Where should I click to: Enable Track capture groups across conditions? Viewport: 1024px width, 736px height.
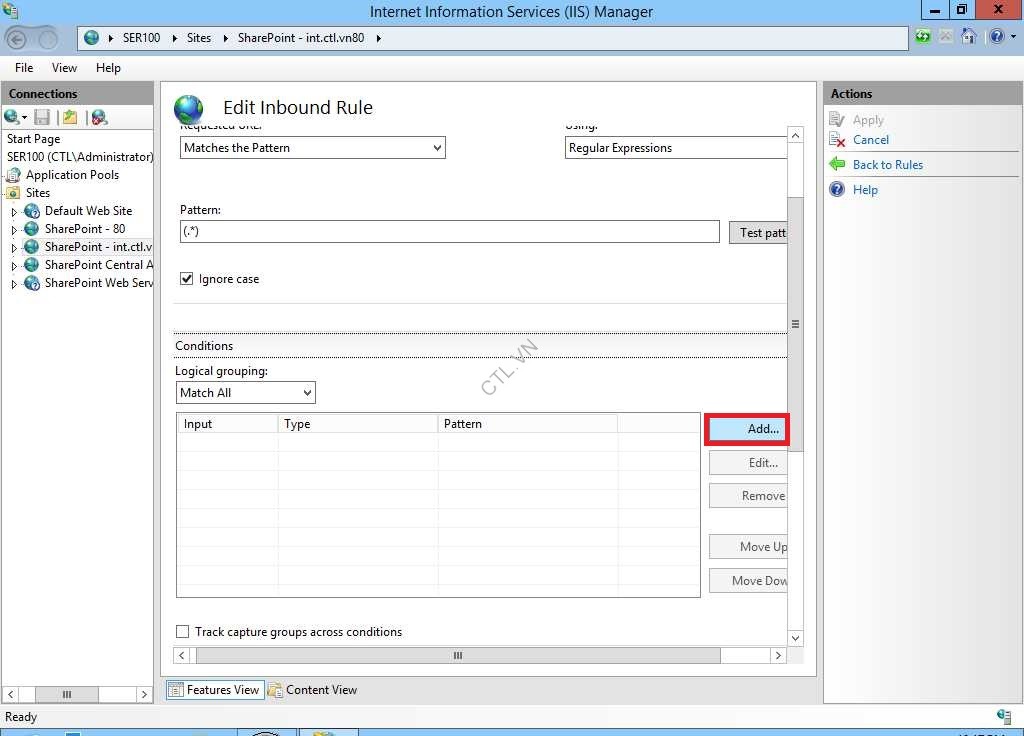183,632
